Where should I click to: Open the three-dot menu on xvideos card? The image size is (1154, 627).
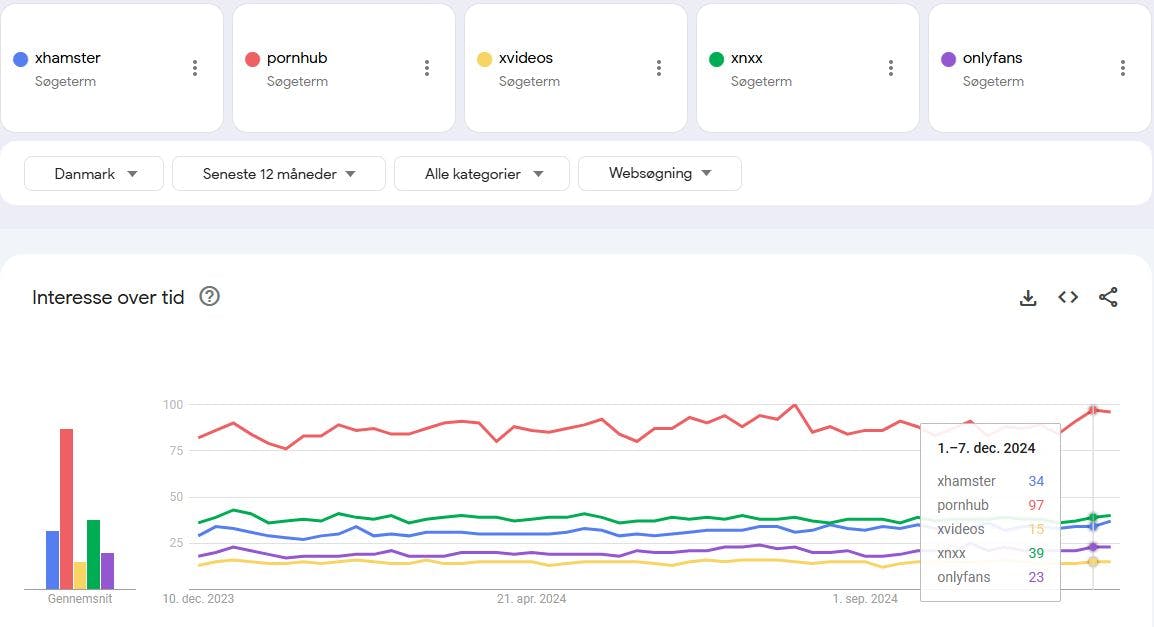[x=659, y=68]
